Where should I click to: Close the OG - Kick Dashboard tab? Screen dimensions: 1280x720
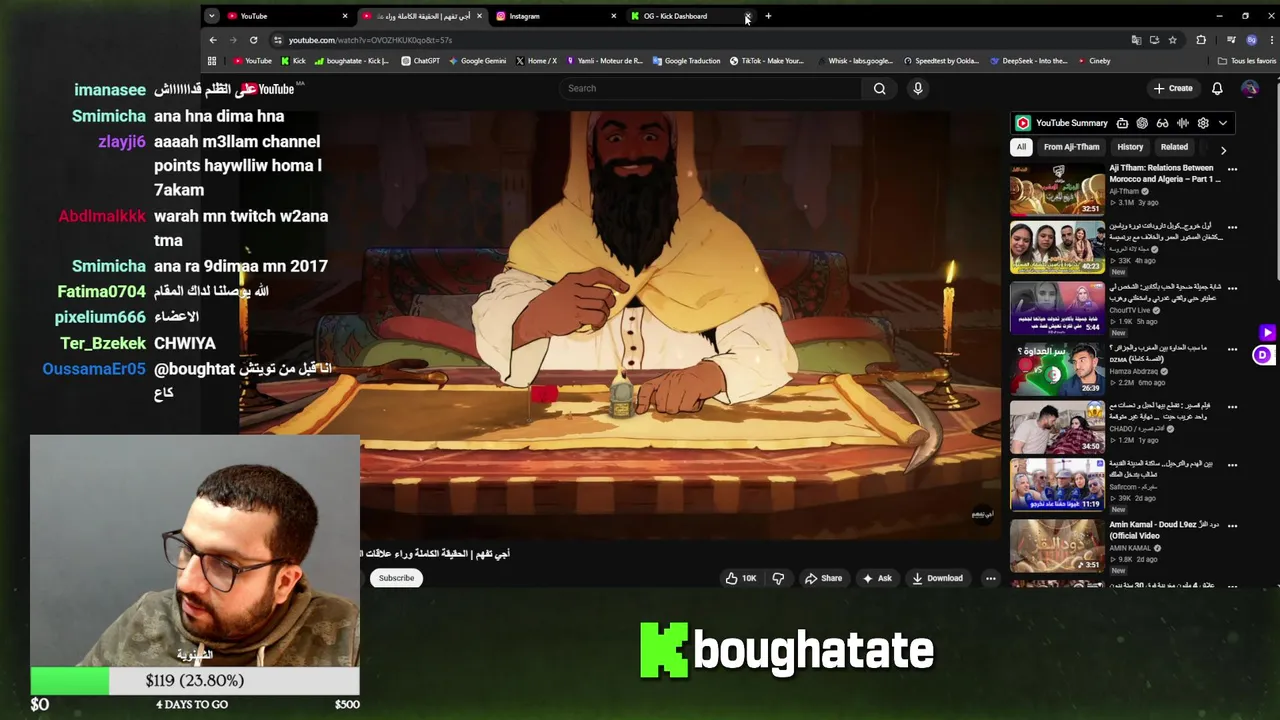[747, 16]
